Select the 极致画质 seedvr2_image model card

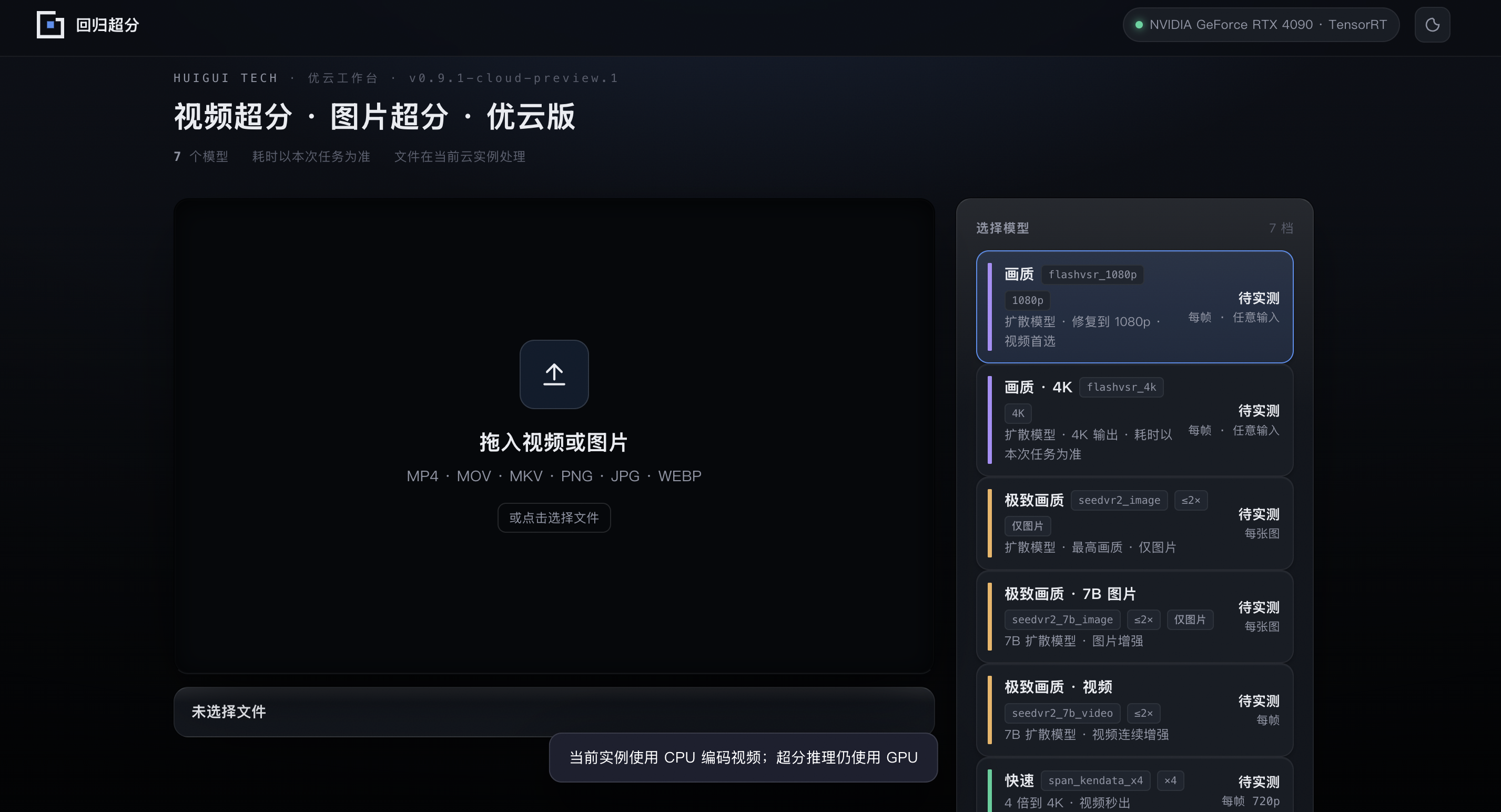coord(1134,523)
